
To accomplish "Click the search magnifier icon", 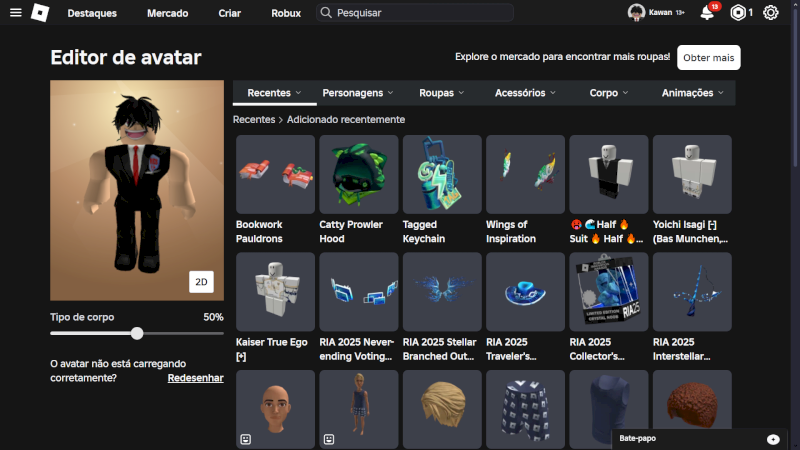I will pos(326,13).
